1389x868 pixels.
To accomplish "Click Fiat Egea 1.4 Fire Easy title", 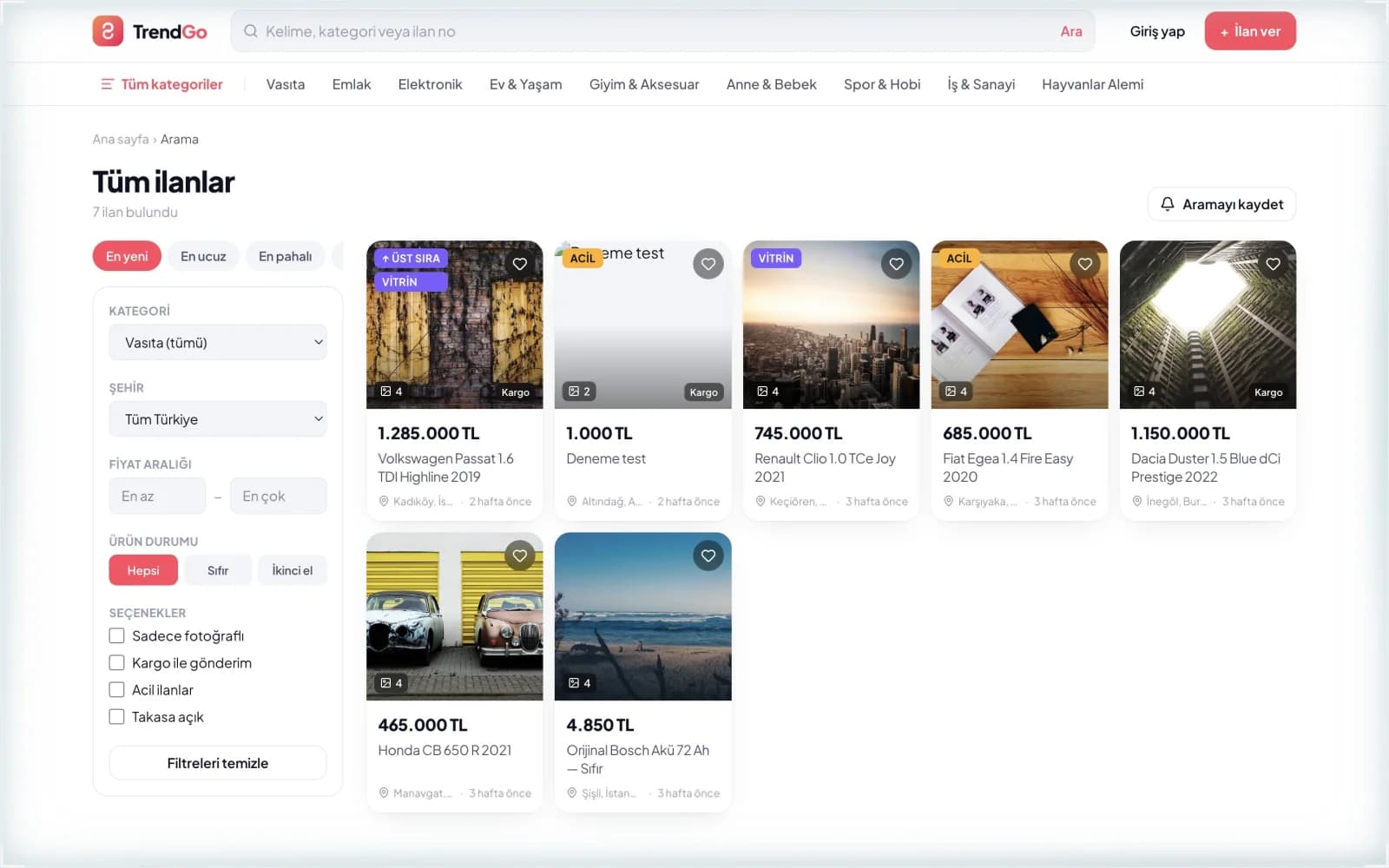I will click(1008, 468).
